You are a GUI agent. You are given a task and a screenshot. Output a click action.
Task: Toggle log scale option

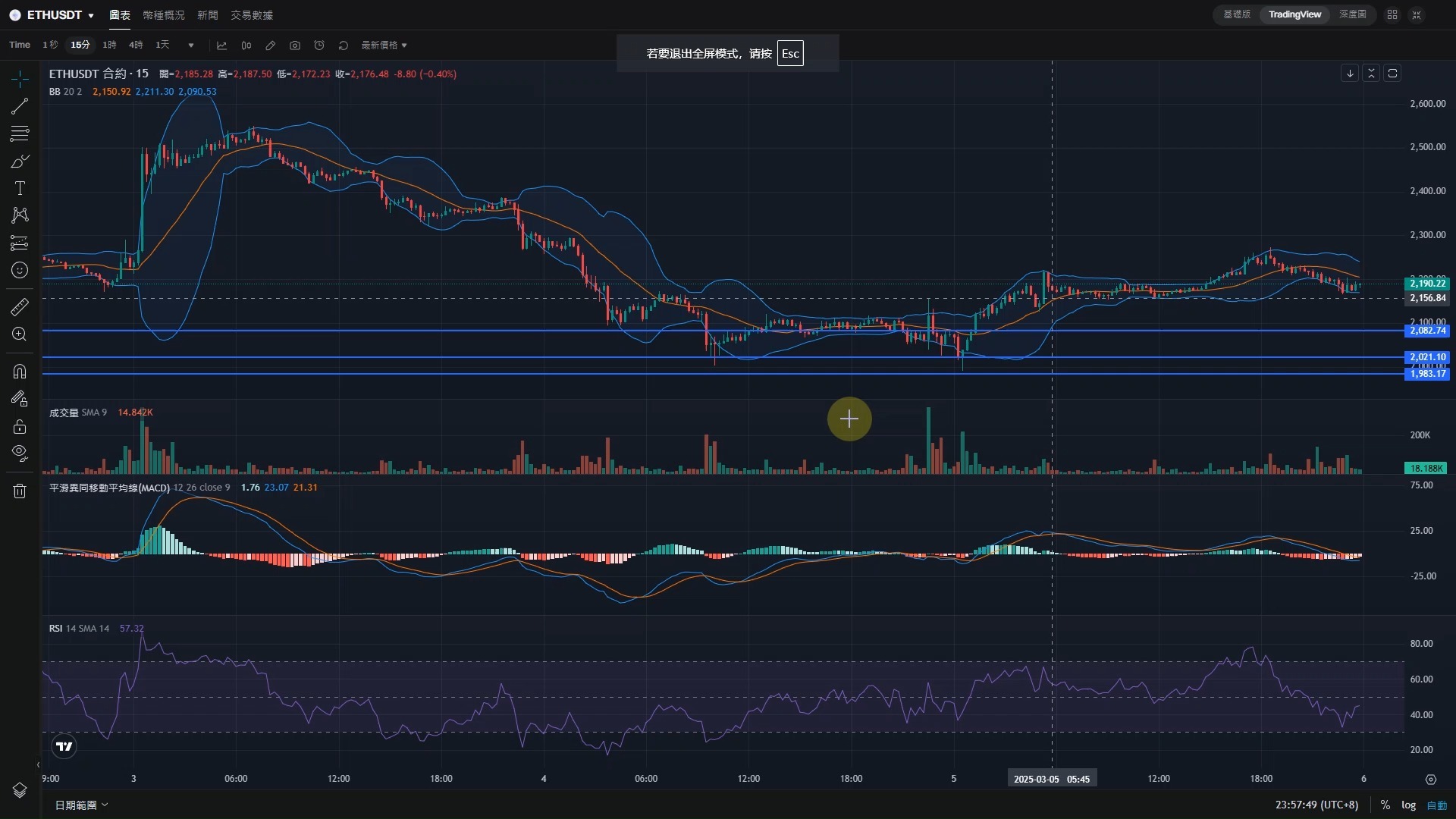coord(1408,805)
